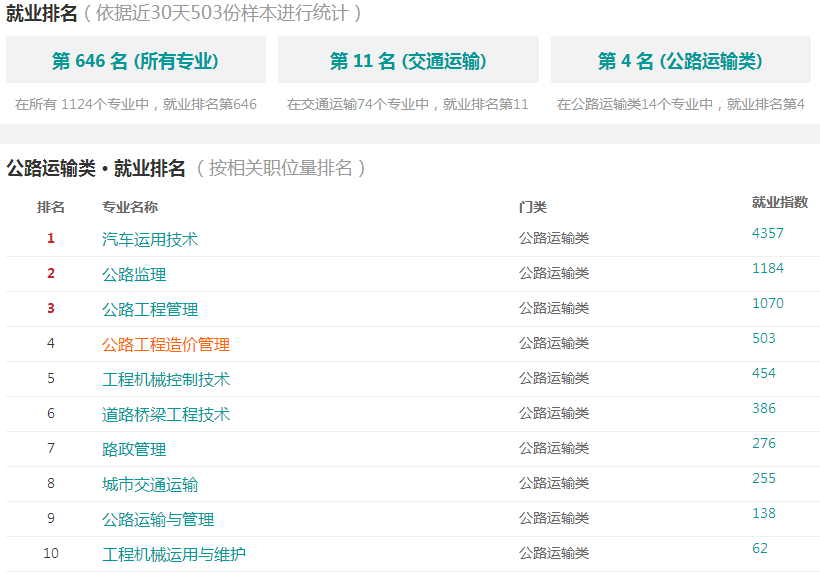
Task: Open the 公路运输与管理 major link
Action: pos(158,520)
